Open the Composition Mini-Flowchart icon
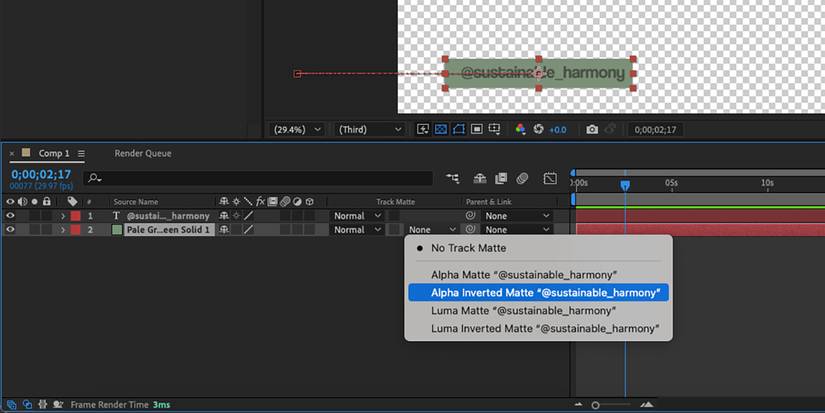825x413 pixels. pos(452,178)
